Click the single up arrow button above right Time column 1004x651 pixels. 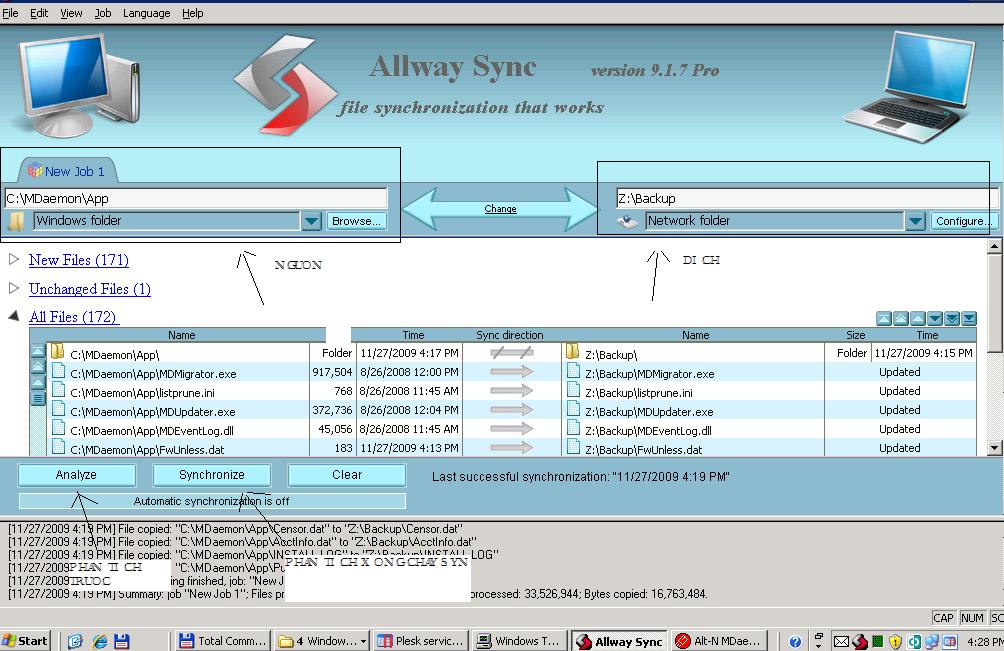[x=918, y=318]
